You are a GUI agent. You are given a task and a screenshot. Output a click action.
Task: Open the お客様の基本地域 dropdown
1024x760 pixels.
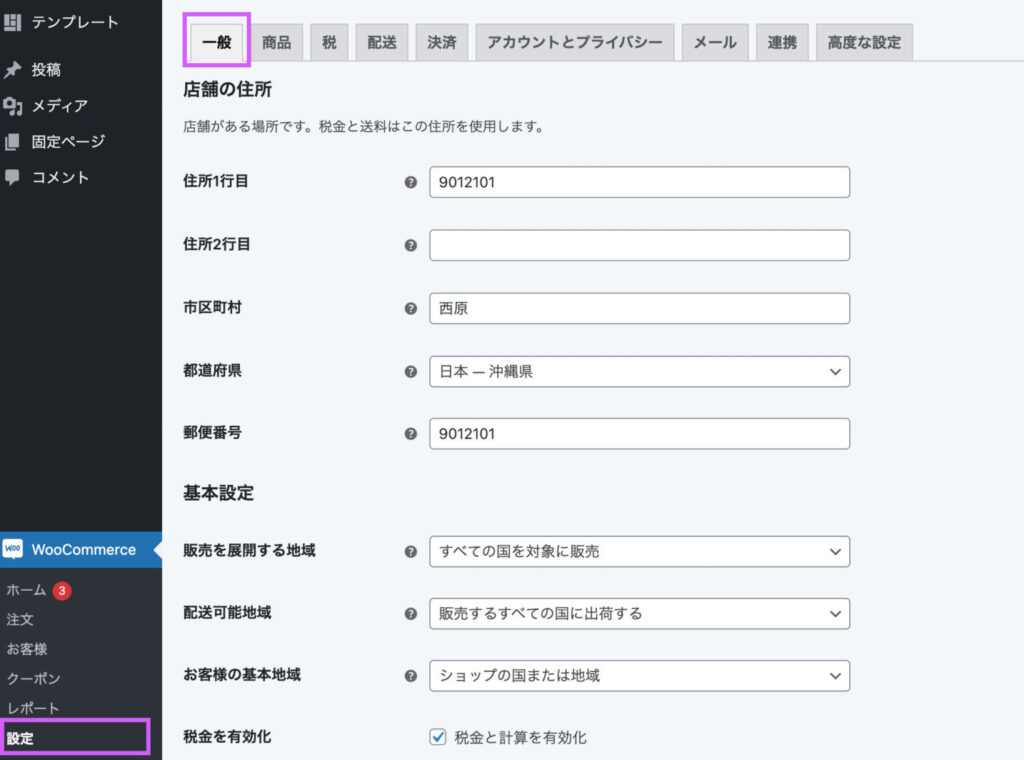[639, 676]
